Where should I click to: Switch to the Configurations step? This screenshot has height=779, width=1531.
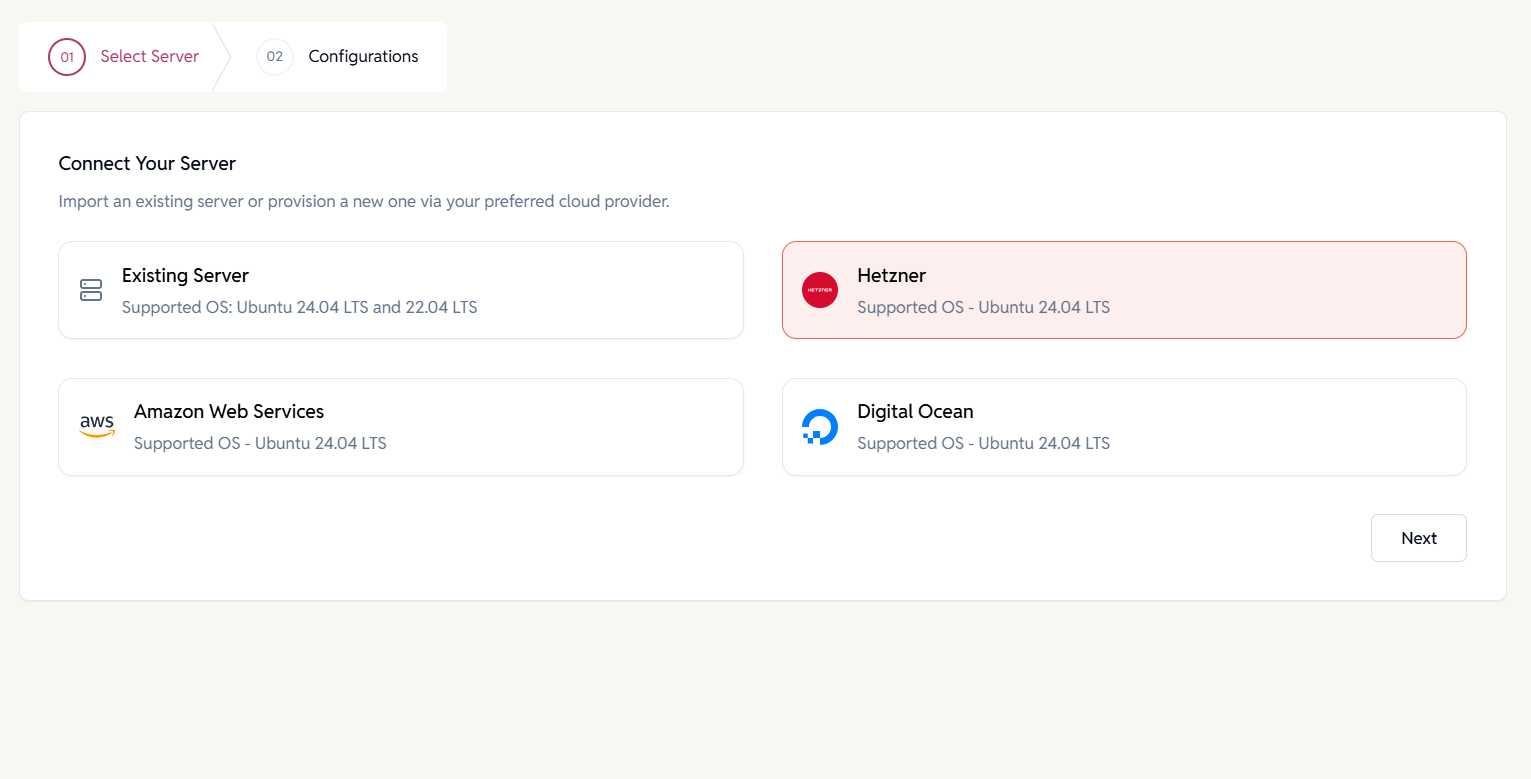point(363,57)
